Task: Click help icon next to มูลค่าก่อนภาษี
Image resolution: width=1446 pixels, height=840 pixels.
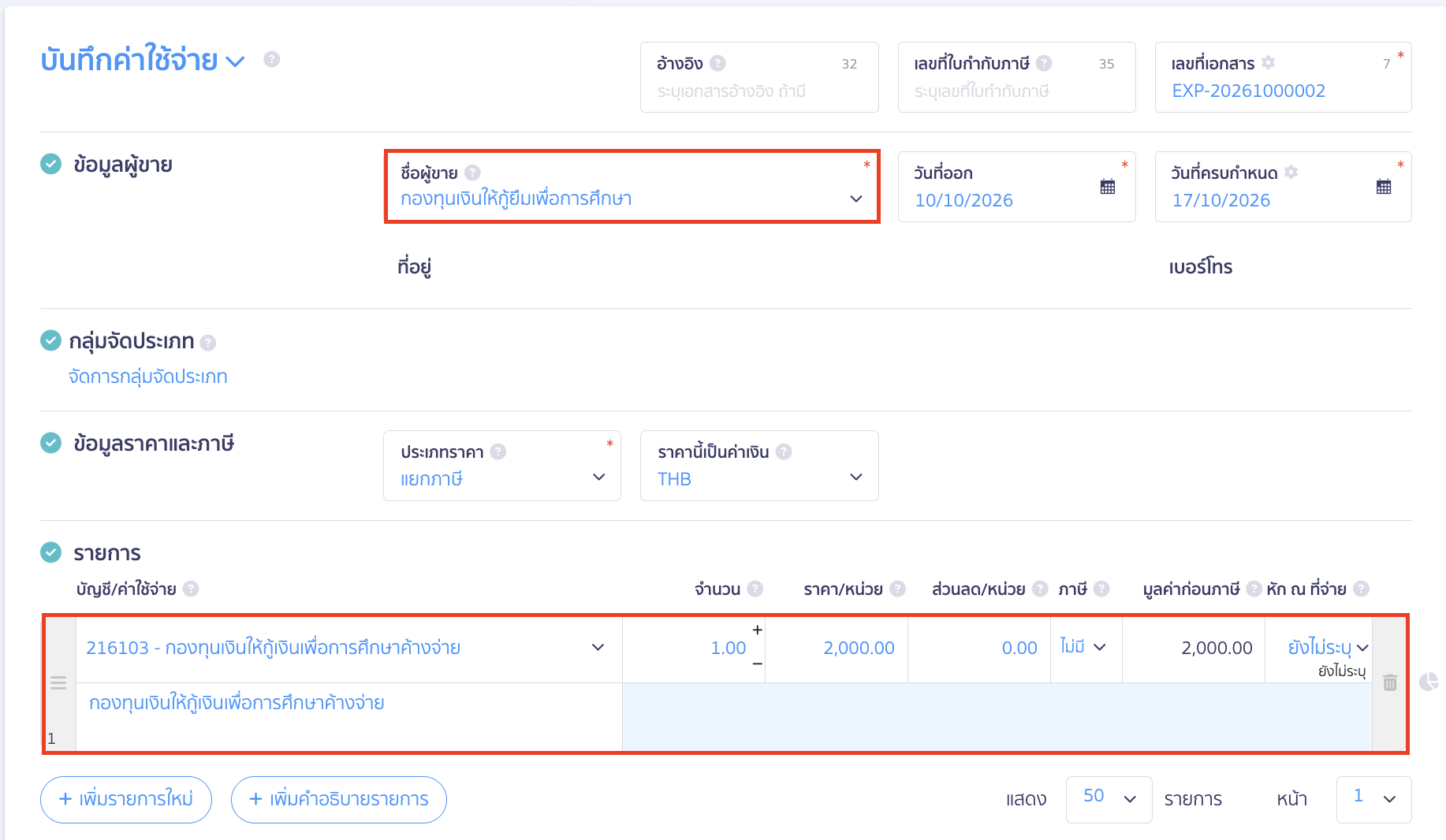Action: 1254,589
